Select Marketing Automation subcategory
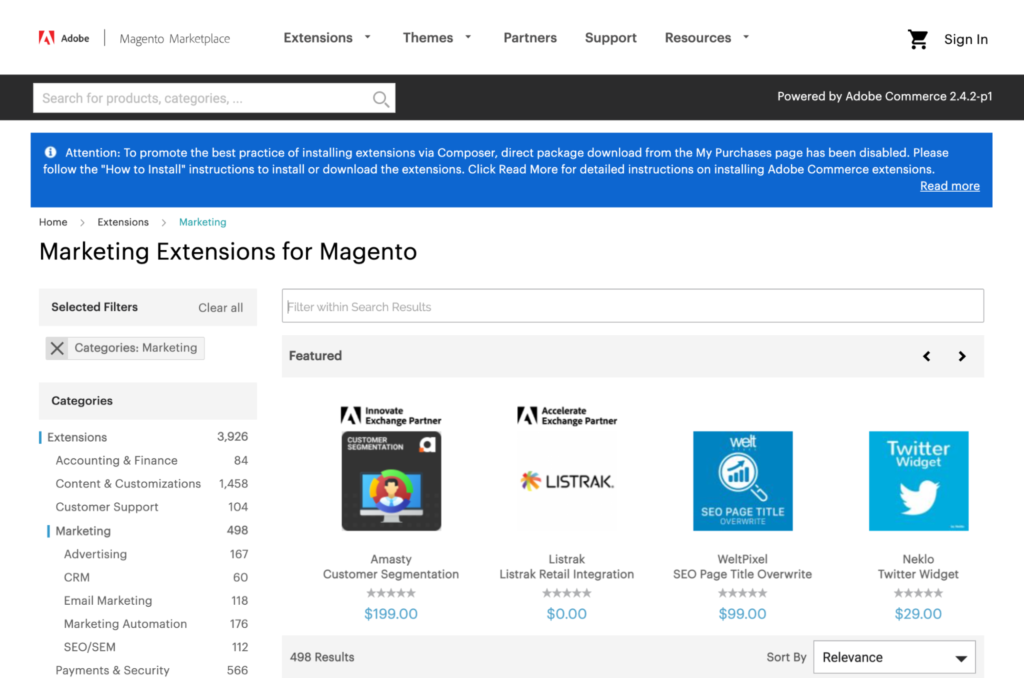1024x678 pixels. tap(125, 624)
